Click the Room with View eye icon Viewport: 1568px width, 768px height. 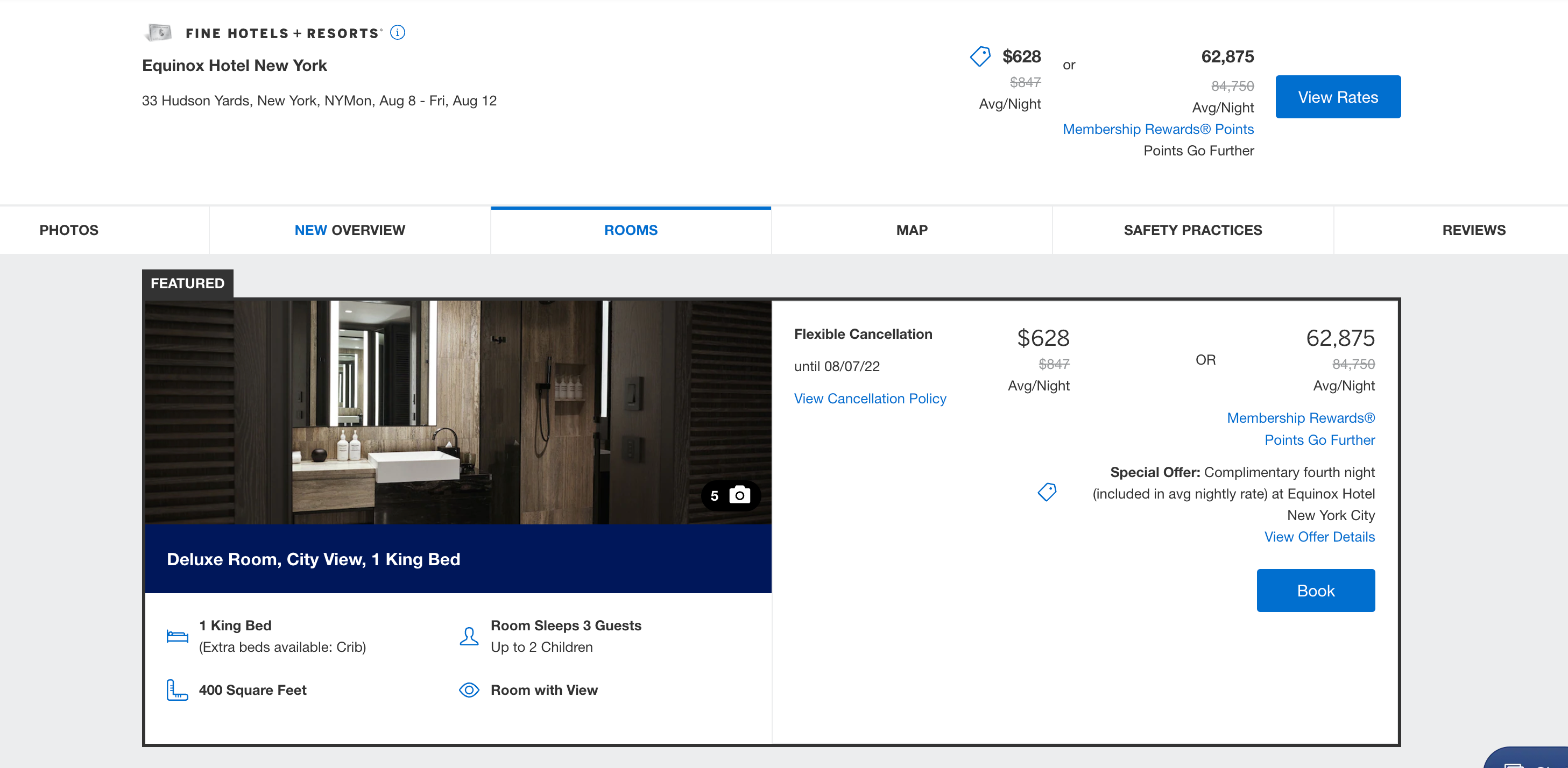[x=469, y=690]
